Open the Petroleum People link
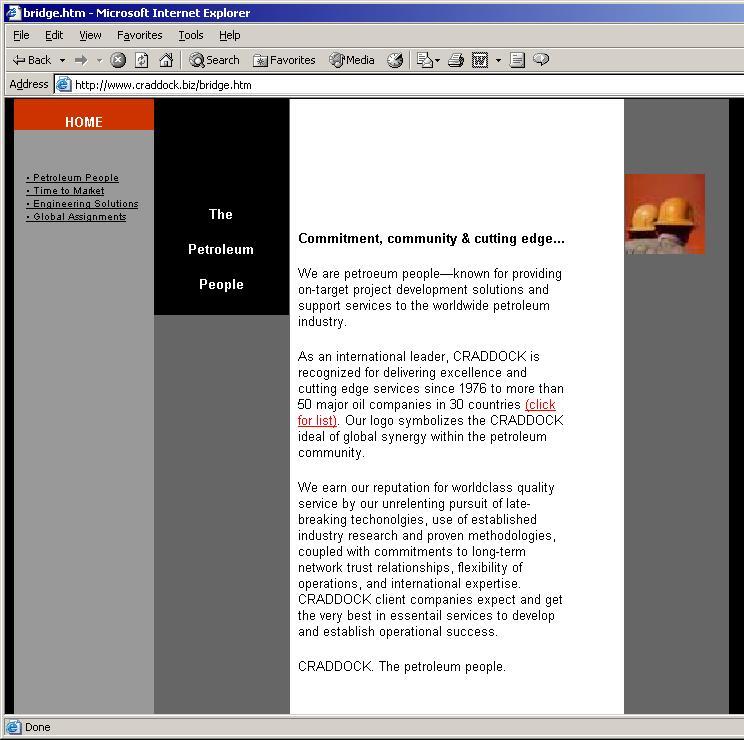 pos(72,178)
